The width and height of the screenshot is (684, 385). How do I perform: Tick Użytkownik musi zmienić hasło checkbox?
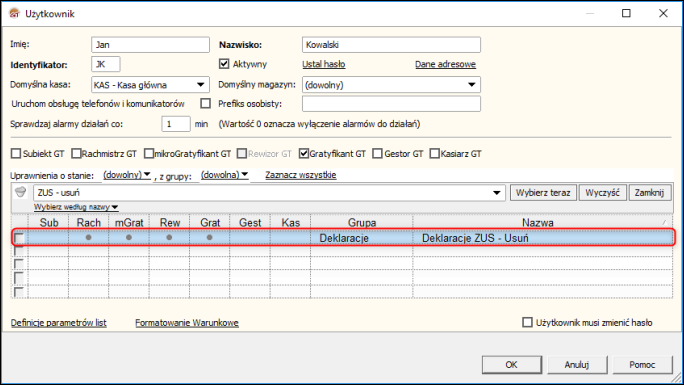point(527,322)
